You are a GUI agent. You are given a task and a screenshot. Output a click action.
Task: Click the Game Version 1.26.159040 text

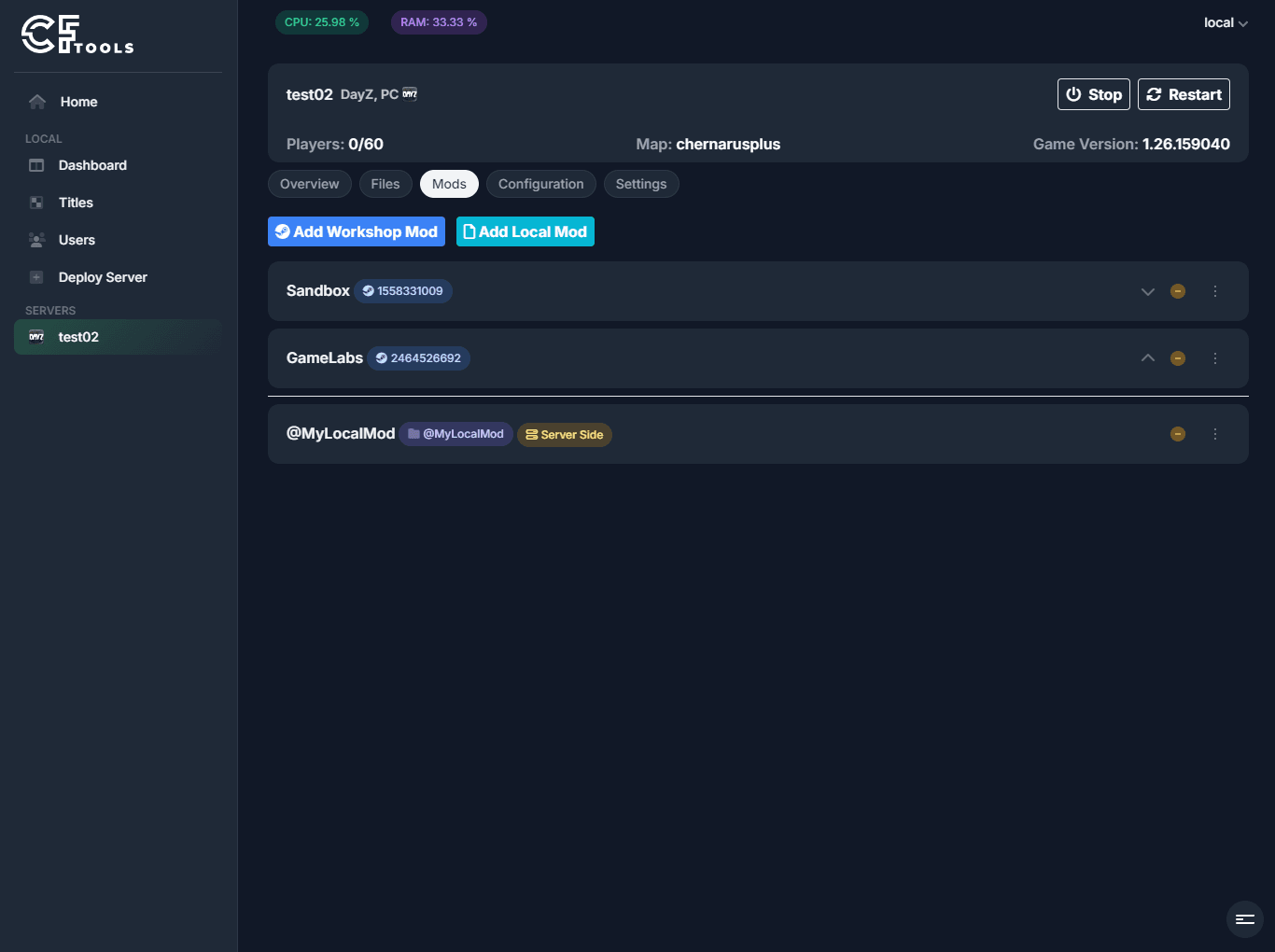(x=1131, y=144)
